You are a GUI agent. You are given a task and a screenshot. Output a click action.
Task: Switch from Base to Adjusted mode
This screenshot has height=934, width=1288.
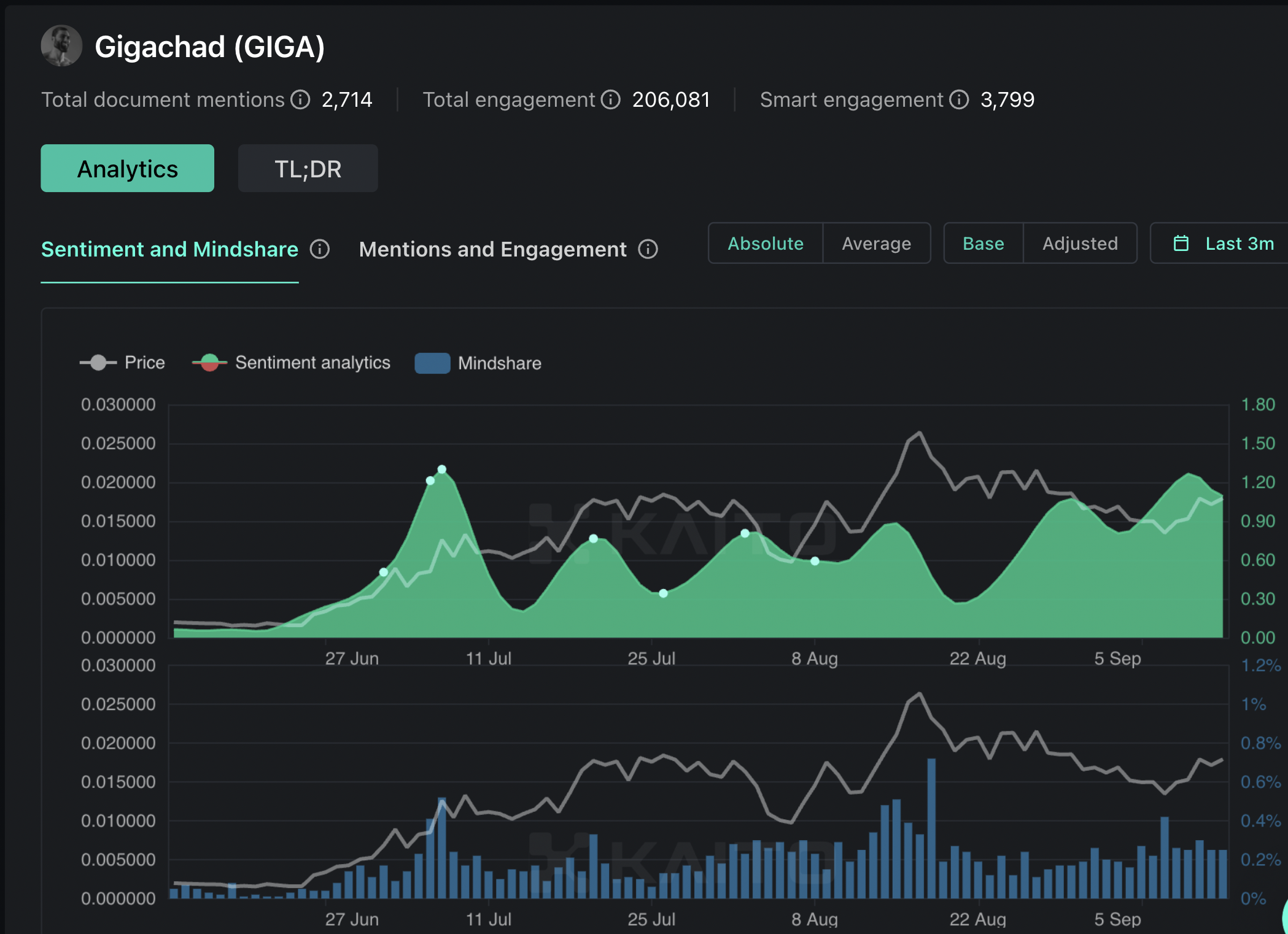click(x=1080, y=243)
